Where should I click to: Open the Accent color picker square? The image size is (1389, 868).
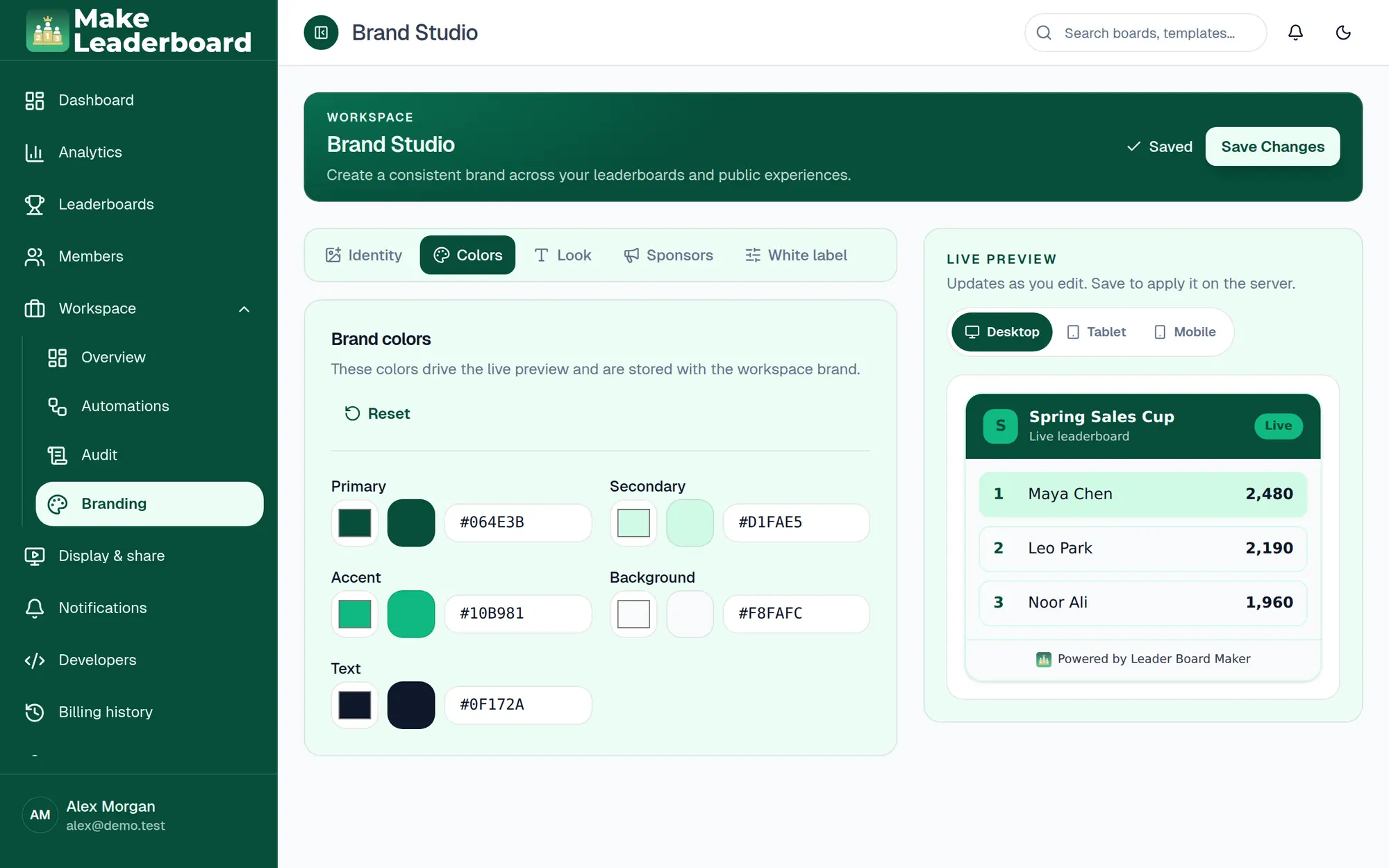point(355,614)
